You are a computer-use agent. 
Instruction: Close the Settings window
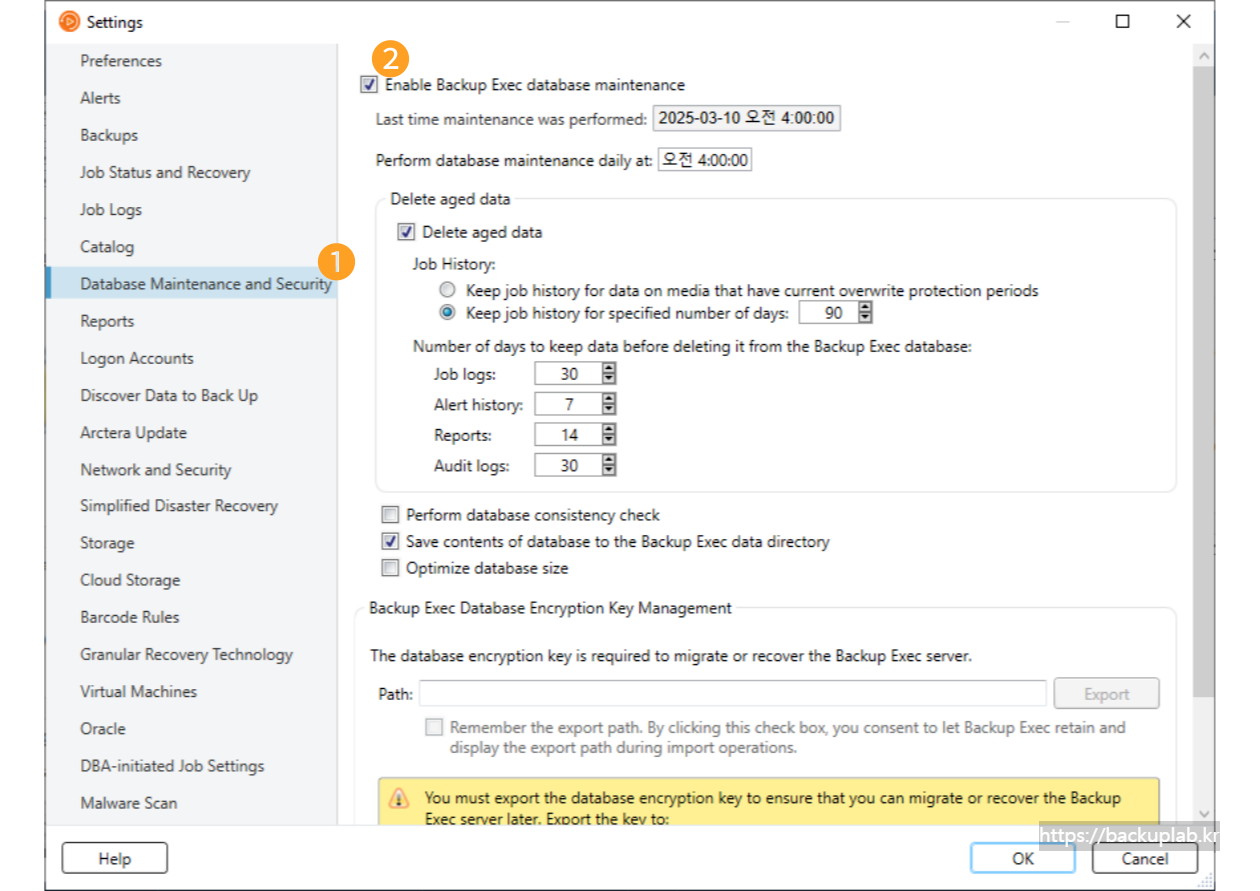(x=1183, y=21)
